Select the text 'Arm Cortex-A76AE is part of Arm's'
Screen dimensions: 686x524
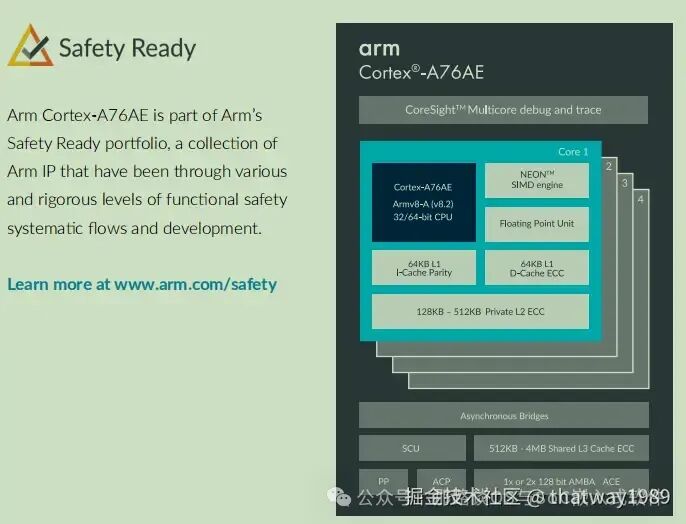tap(135, 115)
